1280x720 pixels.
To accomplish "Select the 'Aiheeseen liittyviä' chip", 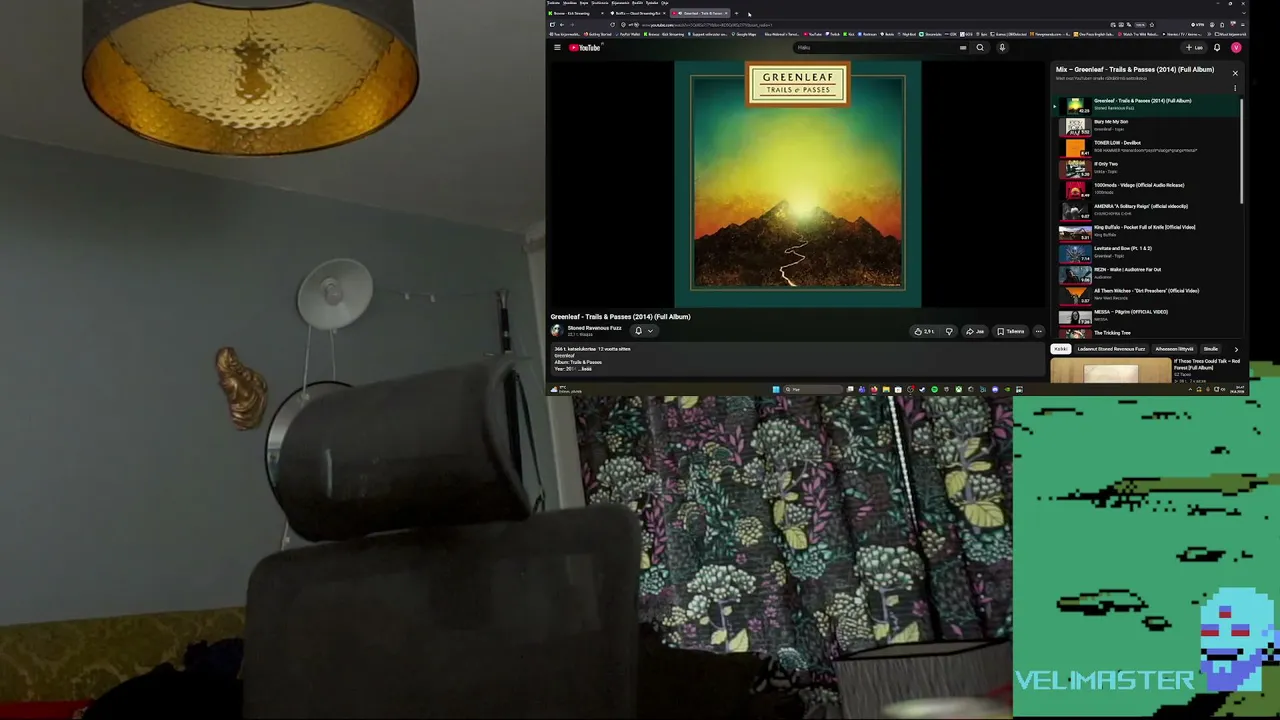I will [1174, 349].
